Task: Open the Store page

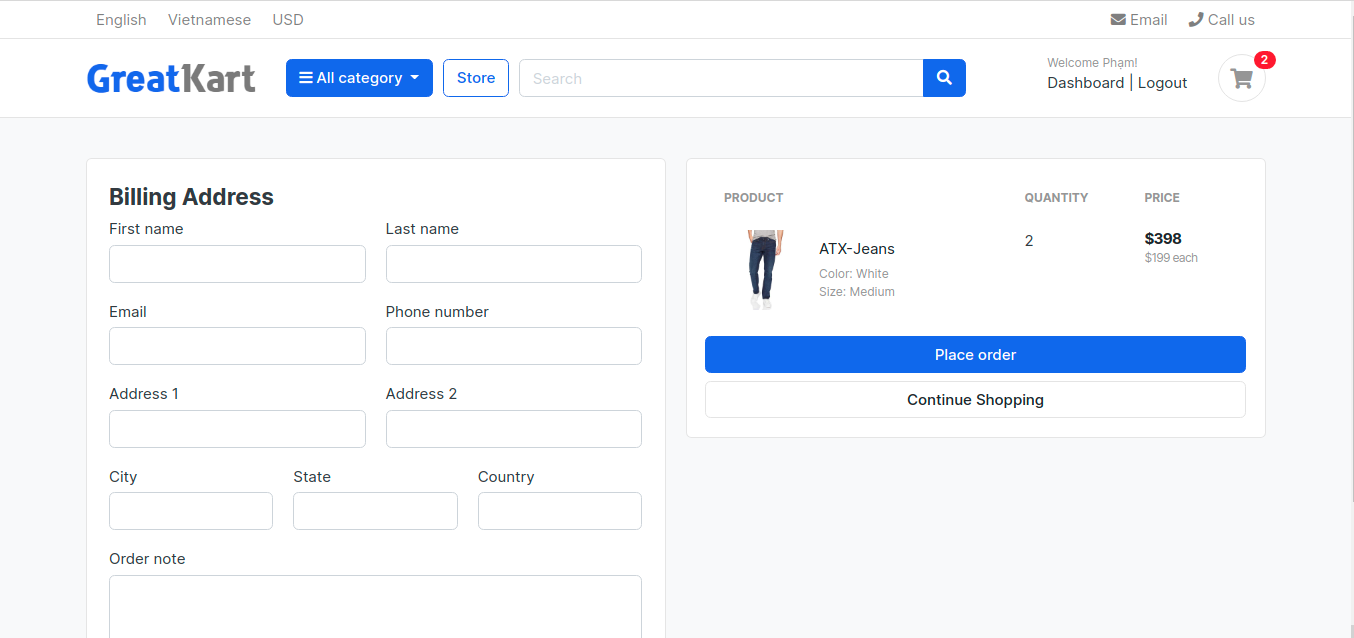Action: click(475, 77)
